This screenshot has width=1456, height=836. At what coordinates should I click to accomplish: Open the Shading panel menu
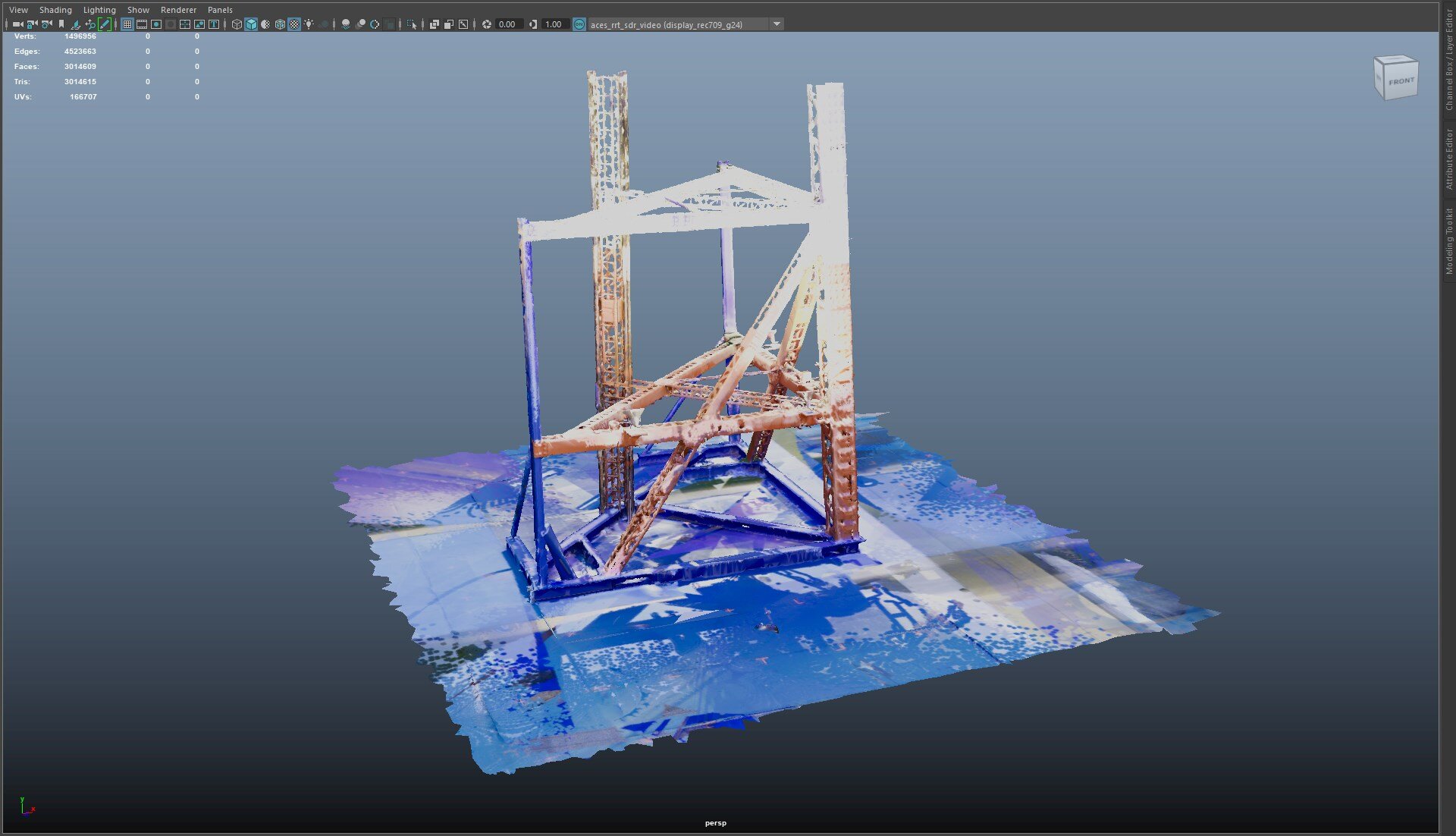point(55,10)
